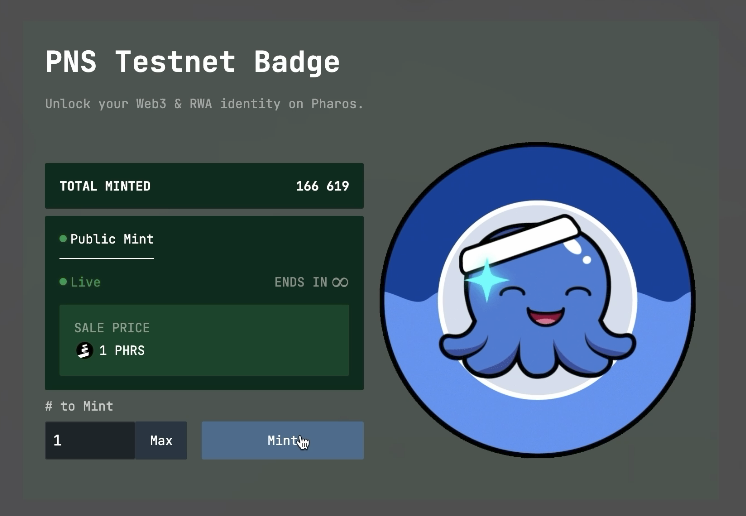746x516 pixels.
Task: Click the SALE PRICE label
Action: (111, 328)
